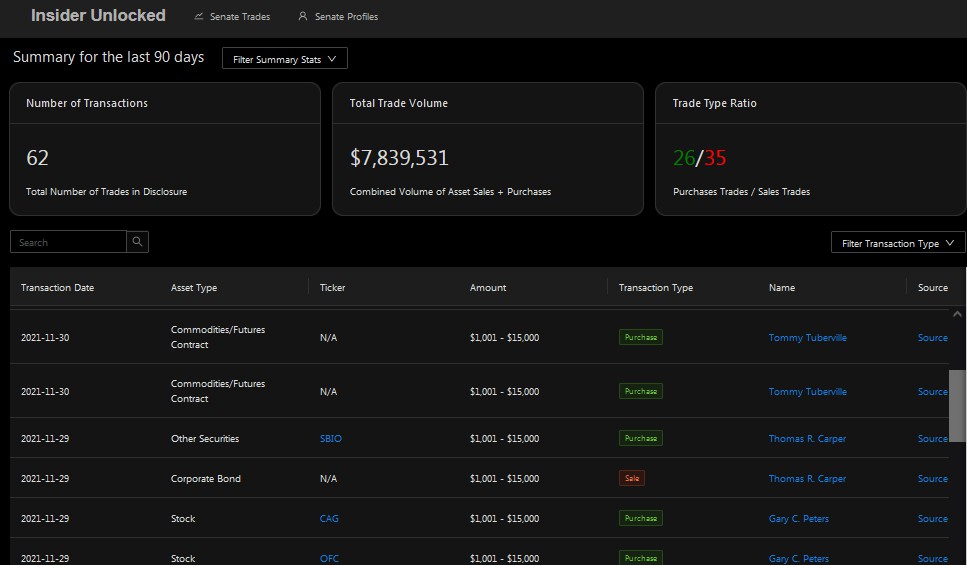The width and height of the screenshot is (967, 565).
Task: Open Source link for the Corporate Bond row
Action: point(932,479)
